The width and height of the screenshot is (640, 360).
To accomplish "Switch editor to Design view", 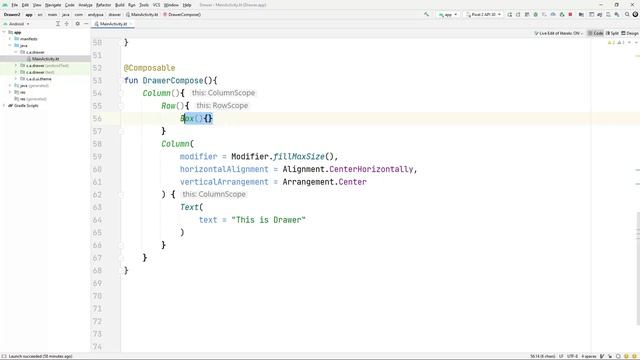I will point(629,33).
